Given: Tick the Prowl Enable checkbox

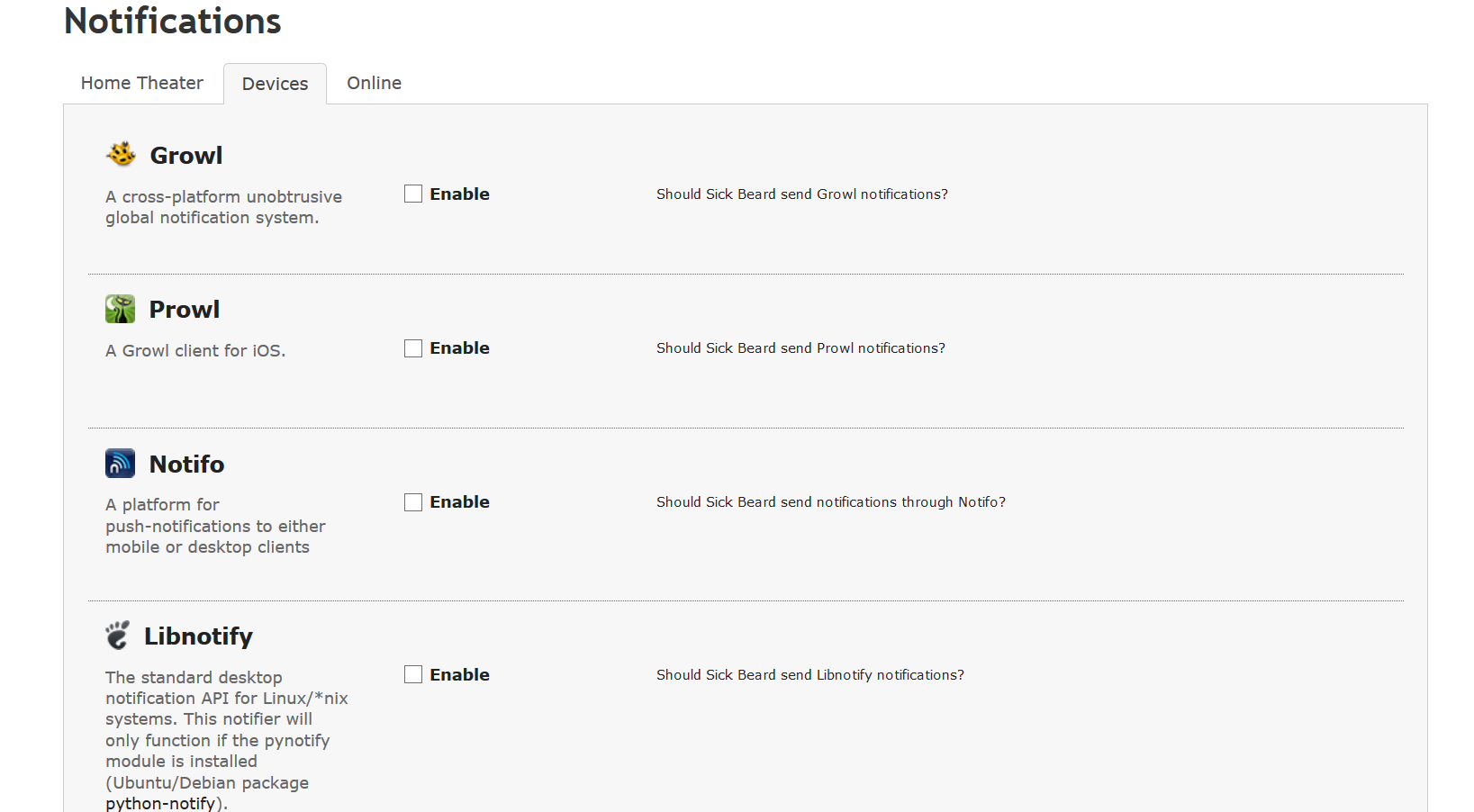Looking at the screenshot, I should pos(413,348).
